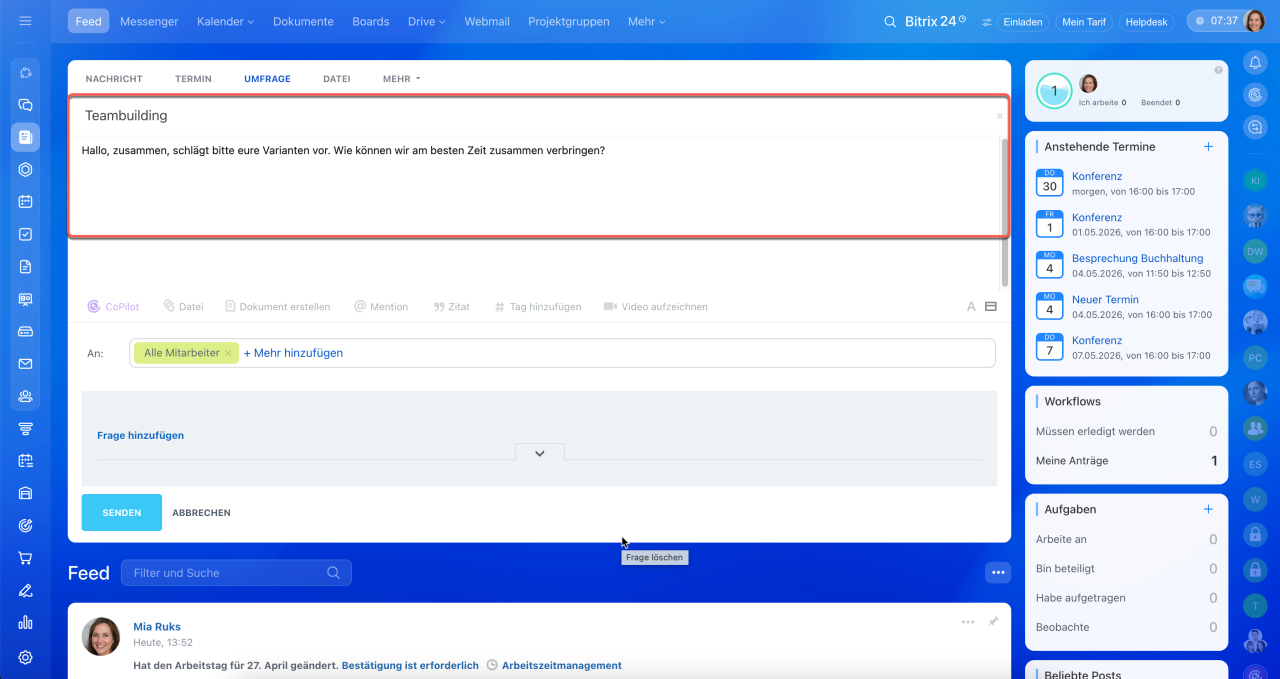Insert a Zitat quote block
Image resolution: width=1280 pixels, height=679 pixels.
[452, 307]
